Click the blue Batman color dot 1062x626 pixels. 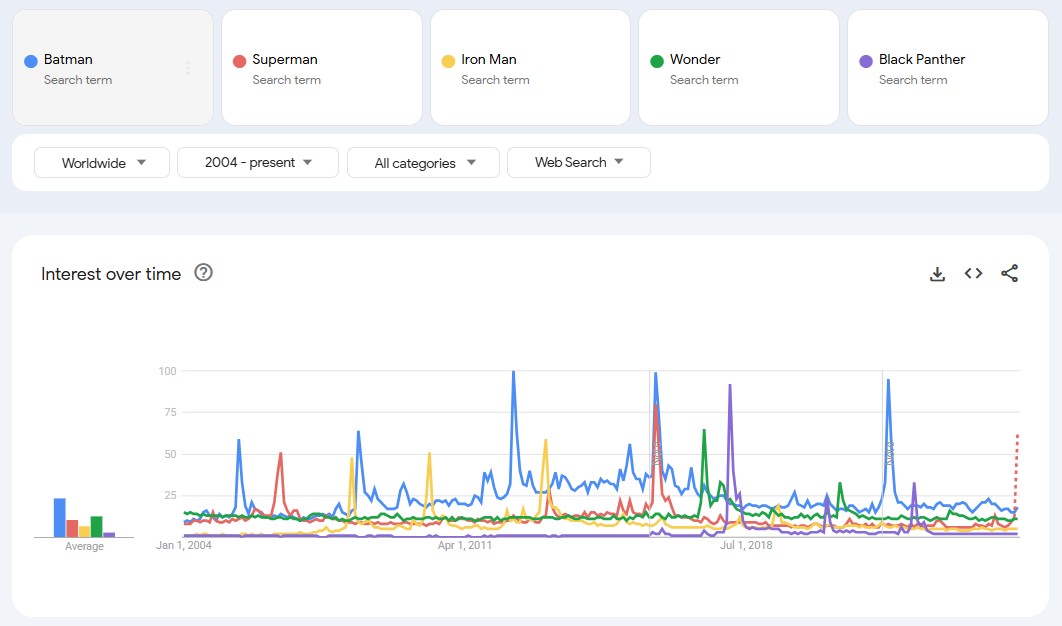tap(30, 61)
